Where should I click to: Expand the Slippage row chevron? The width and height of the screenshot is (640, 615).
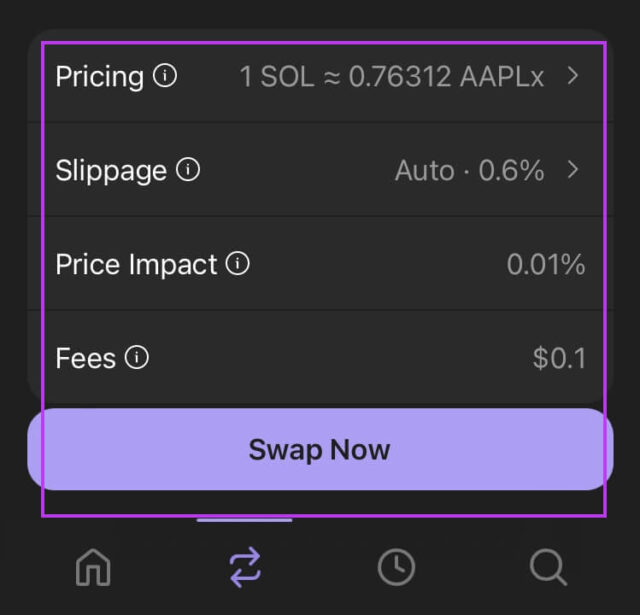click(573, 170)
